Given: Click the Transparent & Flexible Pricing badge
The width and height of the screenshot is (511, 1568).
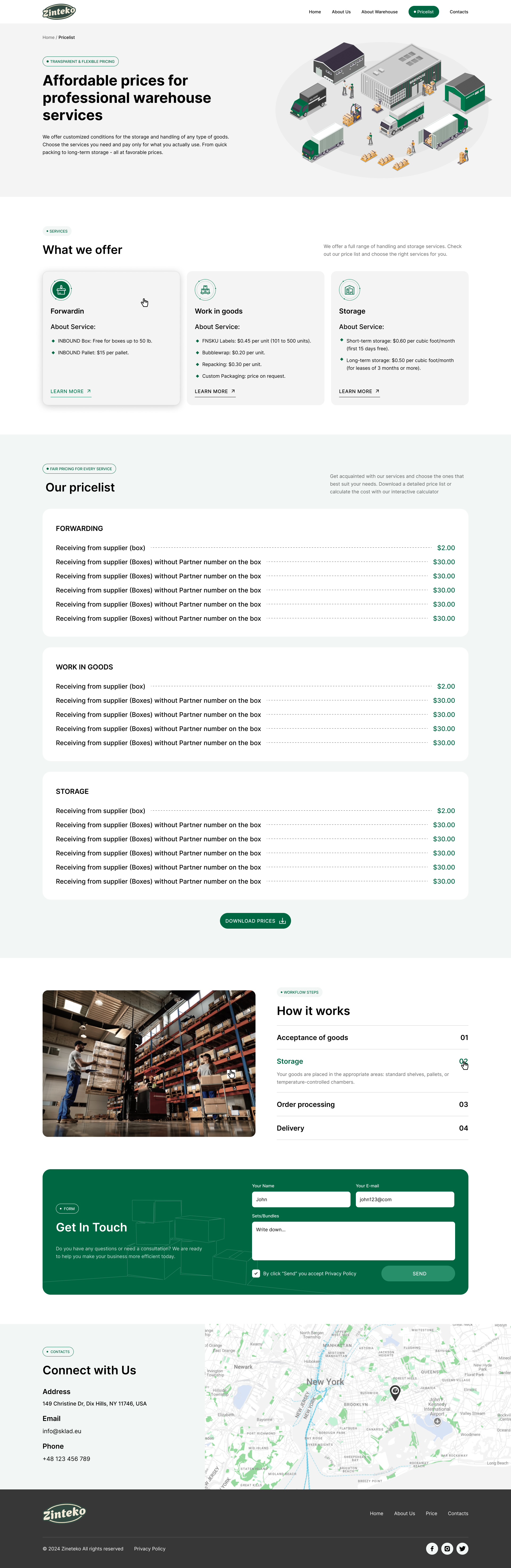Looking at the screenshot, I should [80, 62].
